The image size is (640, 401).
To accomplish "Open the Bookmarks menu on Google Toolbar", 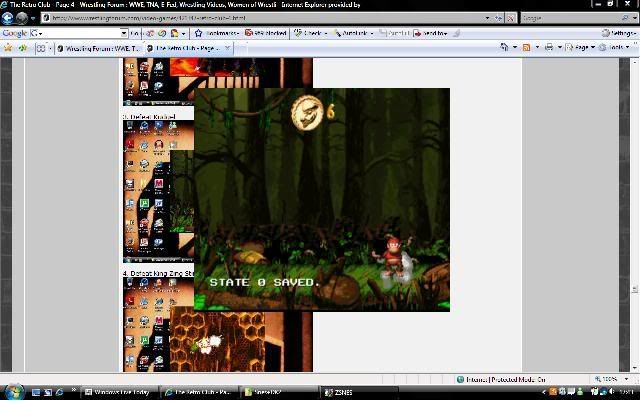I will tap(222, 33).
